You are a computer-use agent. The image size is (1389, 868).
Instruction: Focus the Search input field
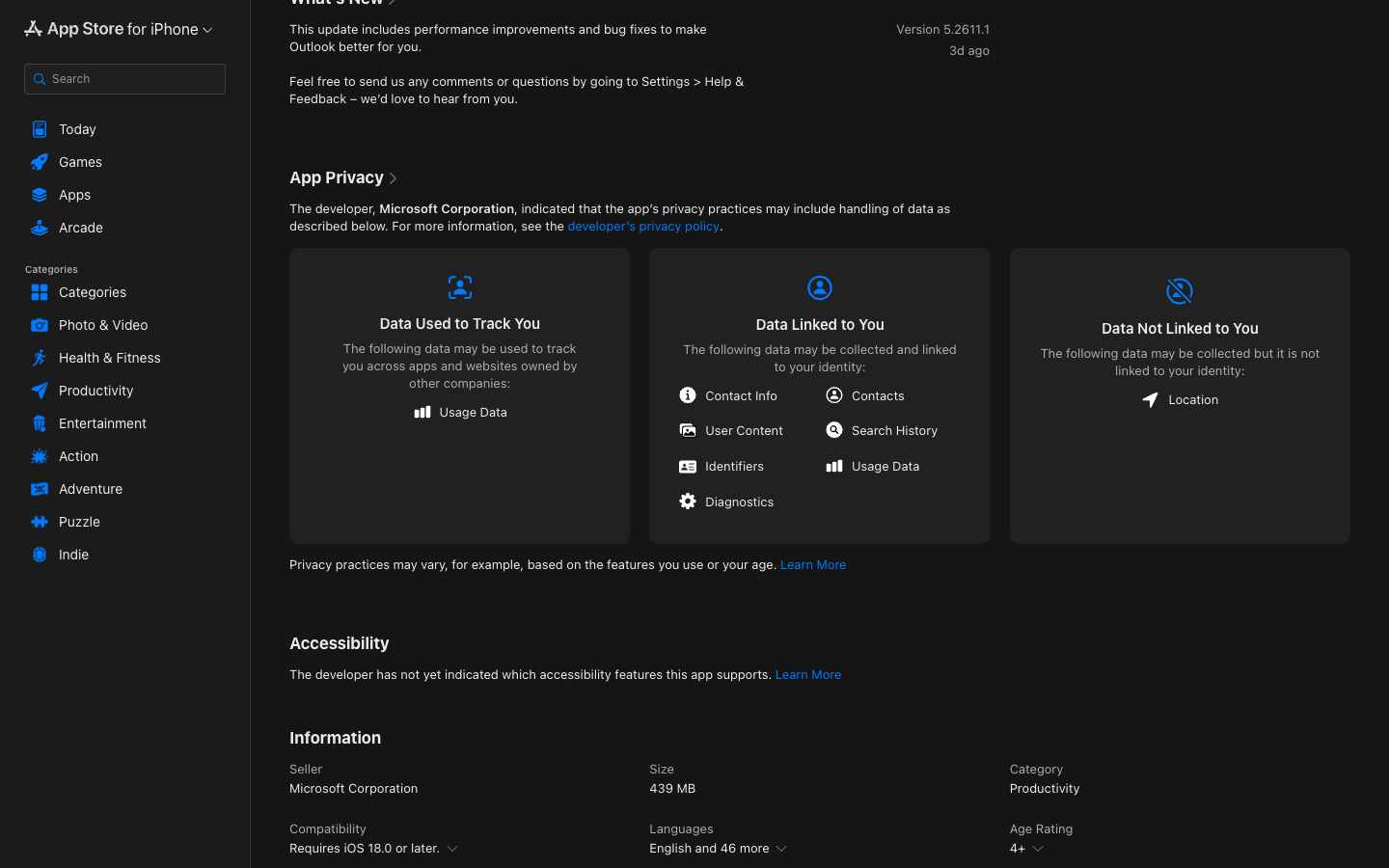tap(124, 79)
